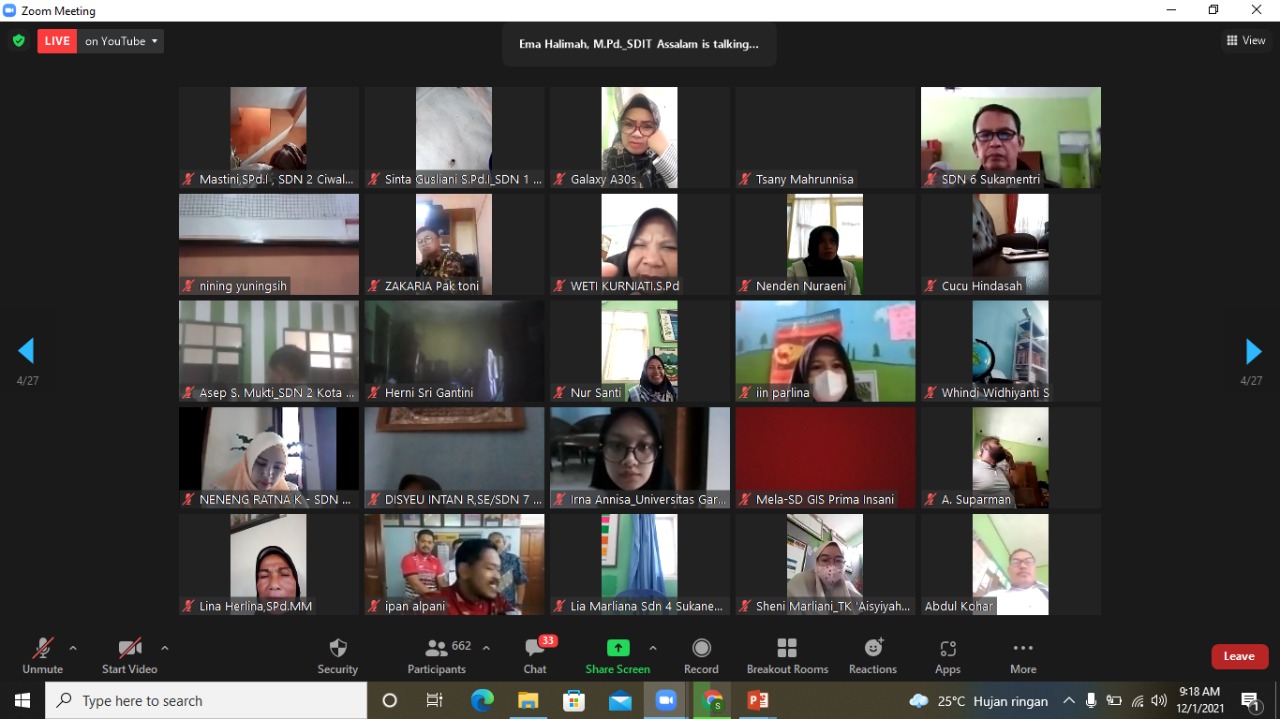The image size is (1280, 719).
Task: Open the More options menu
Action: [x=1022, y=655]
